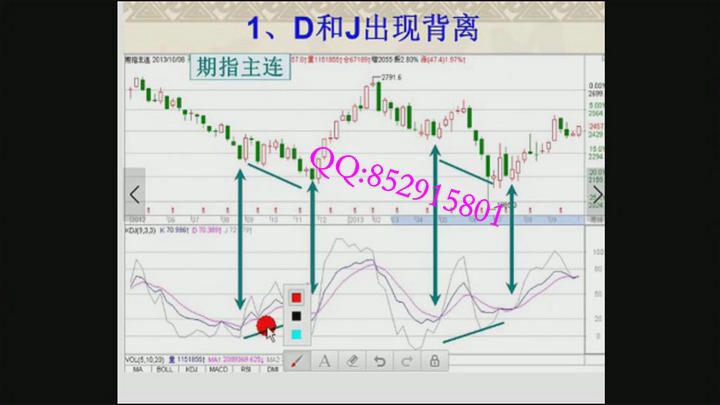Pick the cyan pen color

point(296,334)
